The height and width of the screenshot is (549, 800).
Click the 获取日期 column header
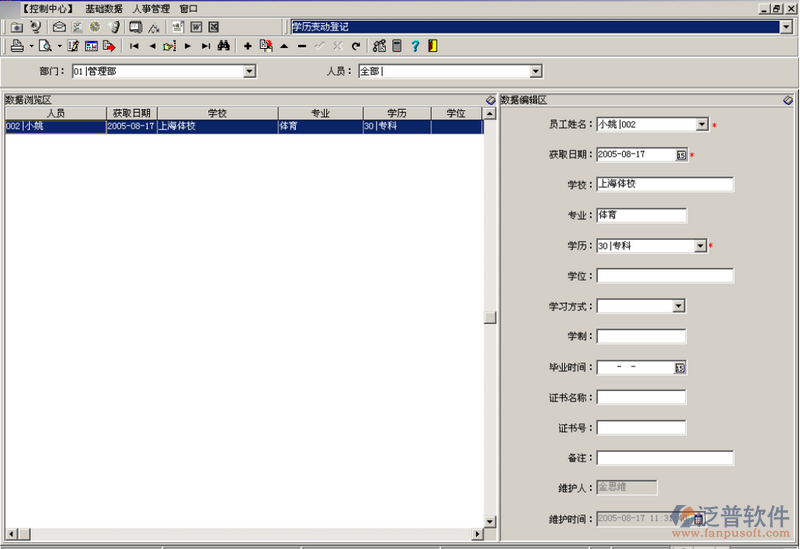pyautogui.click(x=132, y=113)
